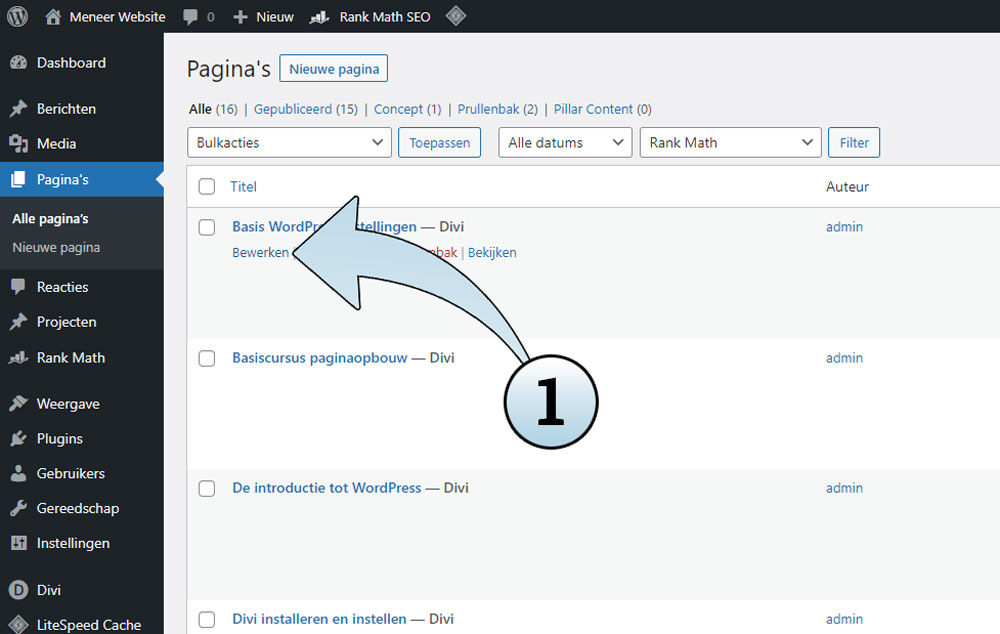Click Bewerken under the first page
Viewport: 1000px width, 634px height.
click(x=260, y=253)
